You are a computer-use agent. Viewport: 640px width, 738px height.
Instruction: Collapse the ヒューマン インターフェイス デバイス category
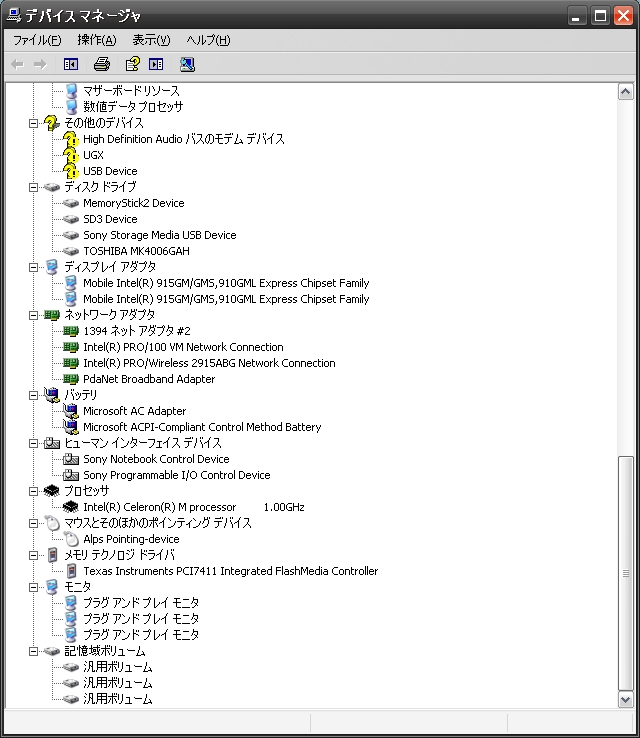tap(33, 443)
